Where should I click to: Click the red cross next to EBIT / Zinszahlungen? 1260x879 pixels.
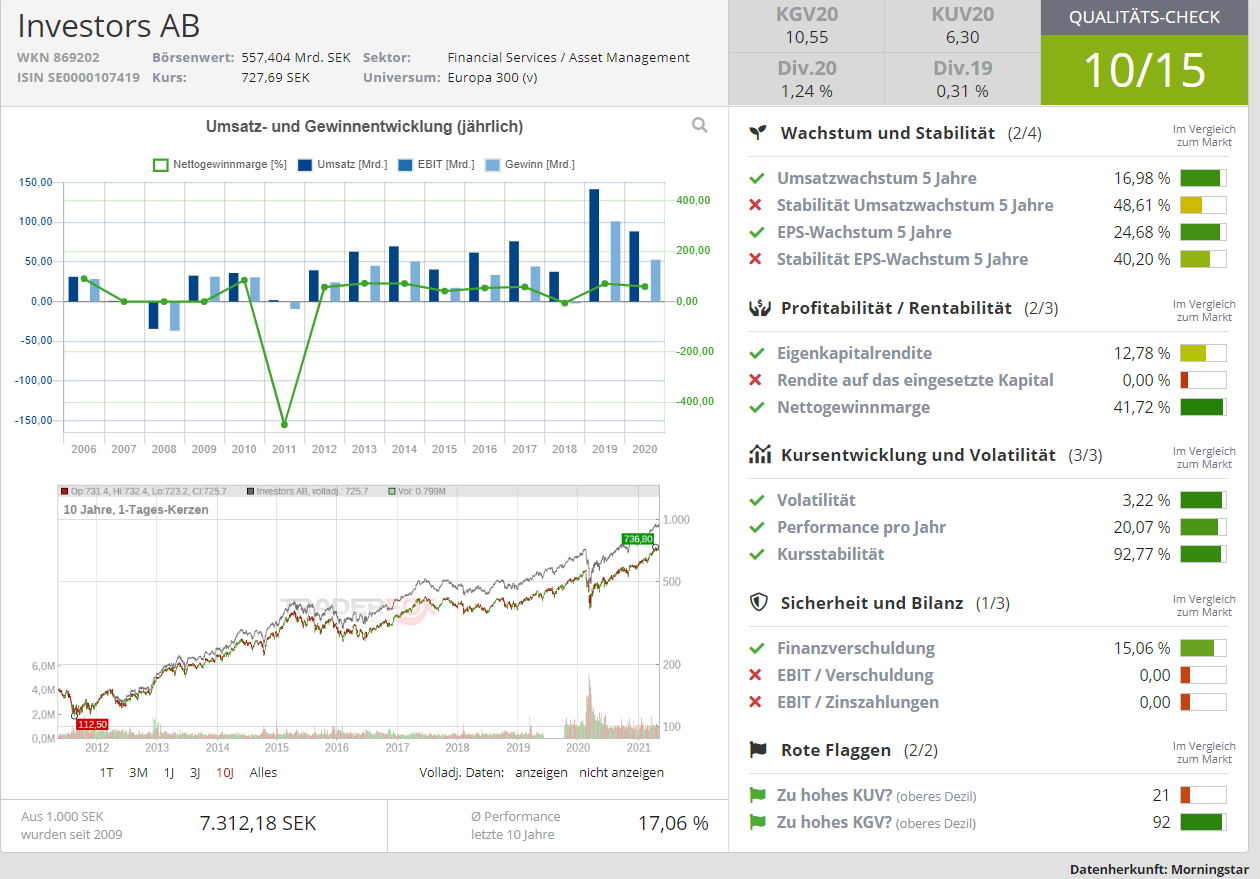point(756,702)
